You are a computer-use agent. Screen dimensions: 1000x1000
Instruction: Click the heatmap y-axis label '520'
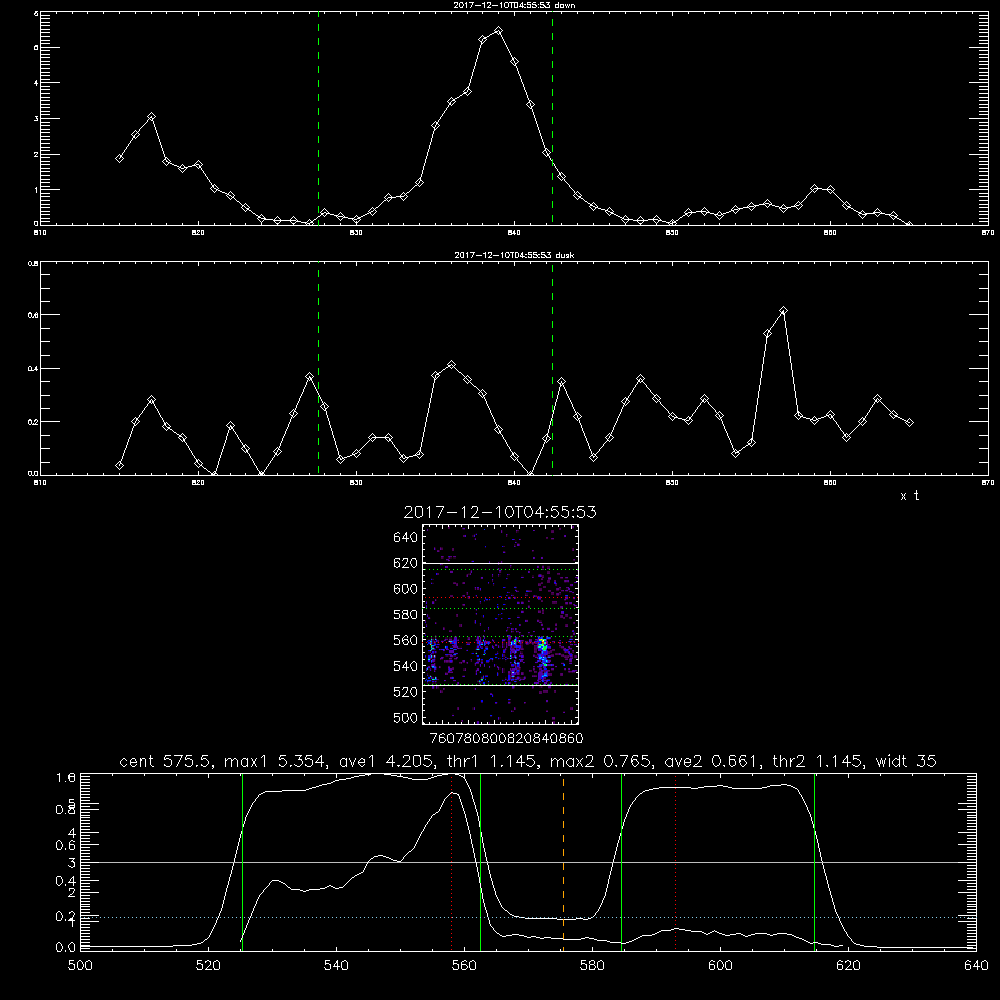click(x=406, y=692)
